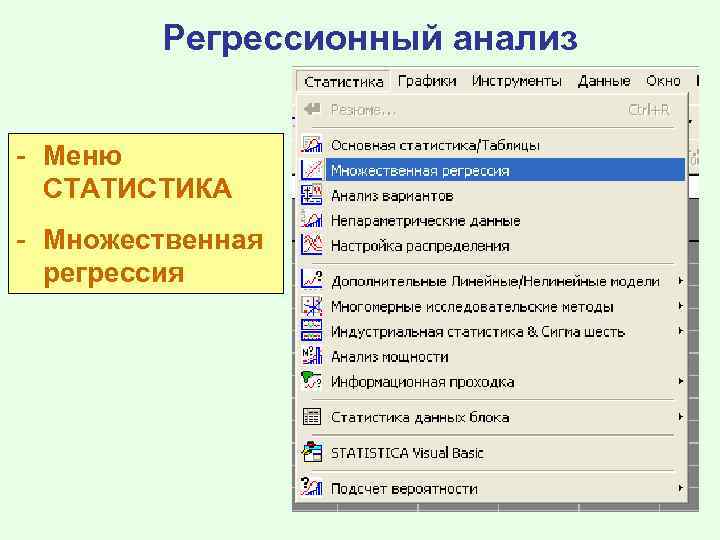Expand Подсчет вероятности submenu arrow
Viewport: 720px width, 540px height.
pyautogui.click(x=681, y=488)
